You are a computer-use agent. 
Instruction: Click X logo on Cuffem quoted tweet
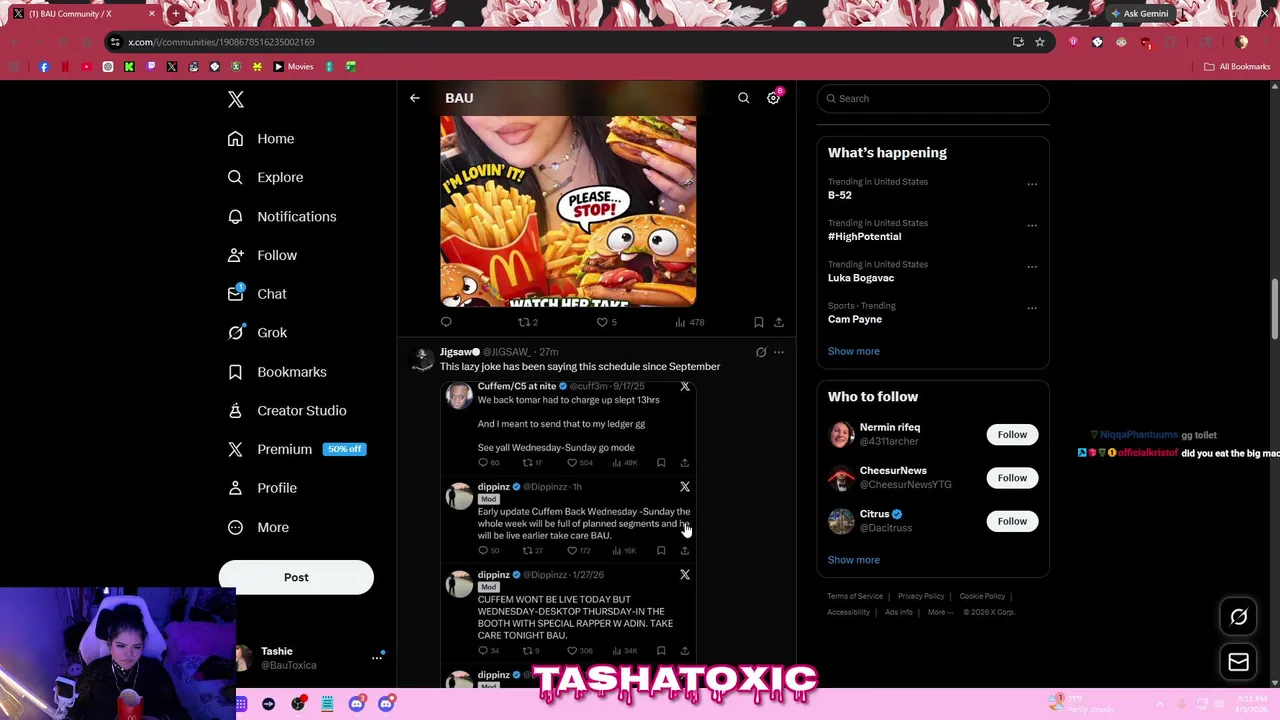[685, 387]
